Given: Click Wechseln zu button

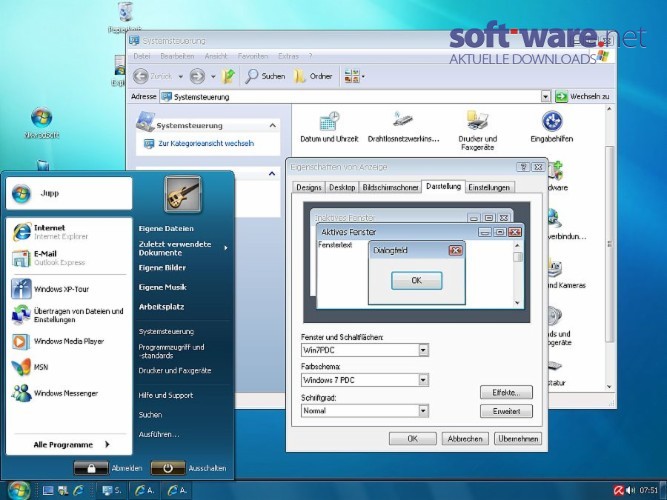Looking at the screenshot, I should pos(583,97).
